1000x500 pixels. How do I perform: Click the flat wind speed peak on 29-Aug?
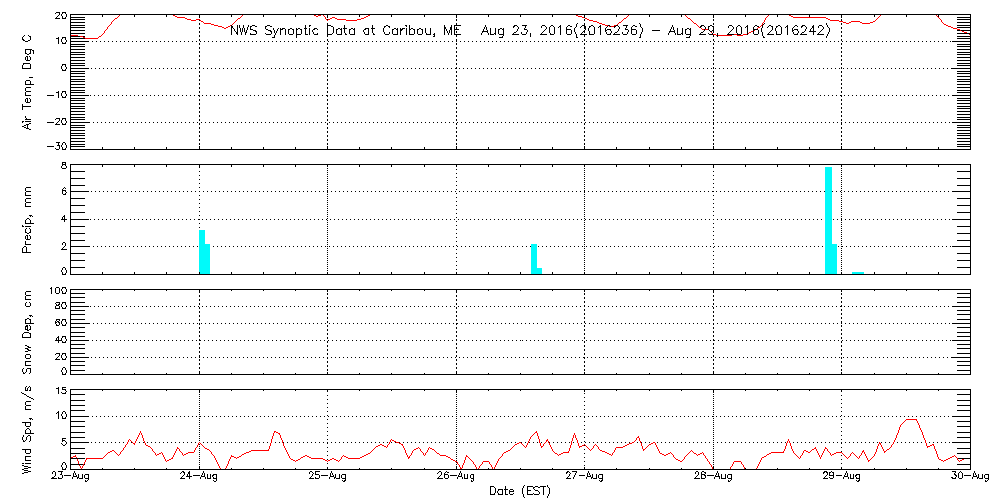[x=911, y=420]
